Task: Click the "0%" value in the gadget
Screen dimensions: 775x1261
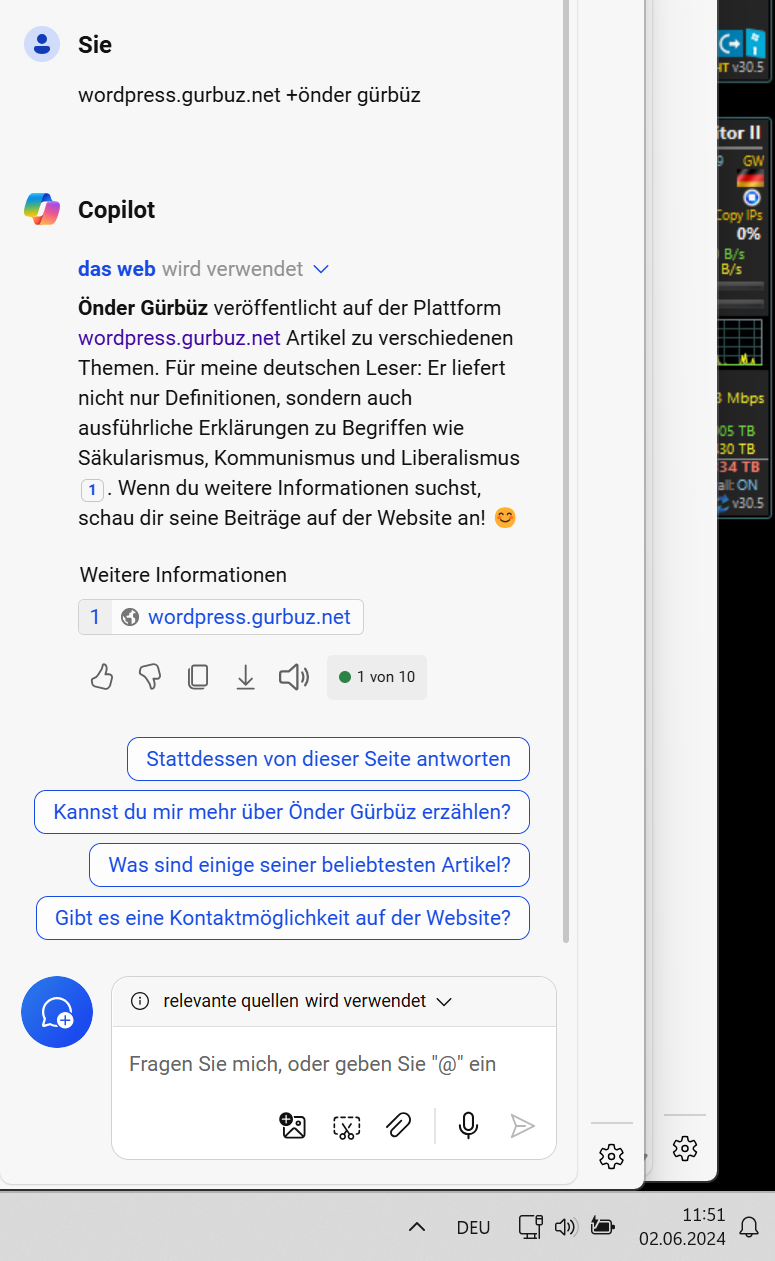Action: pos(748,234)
